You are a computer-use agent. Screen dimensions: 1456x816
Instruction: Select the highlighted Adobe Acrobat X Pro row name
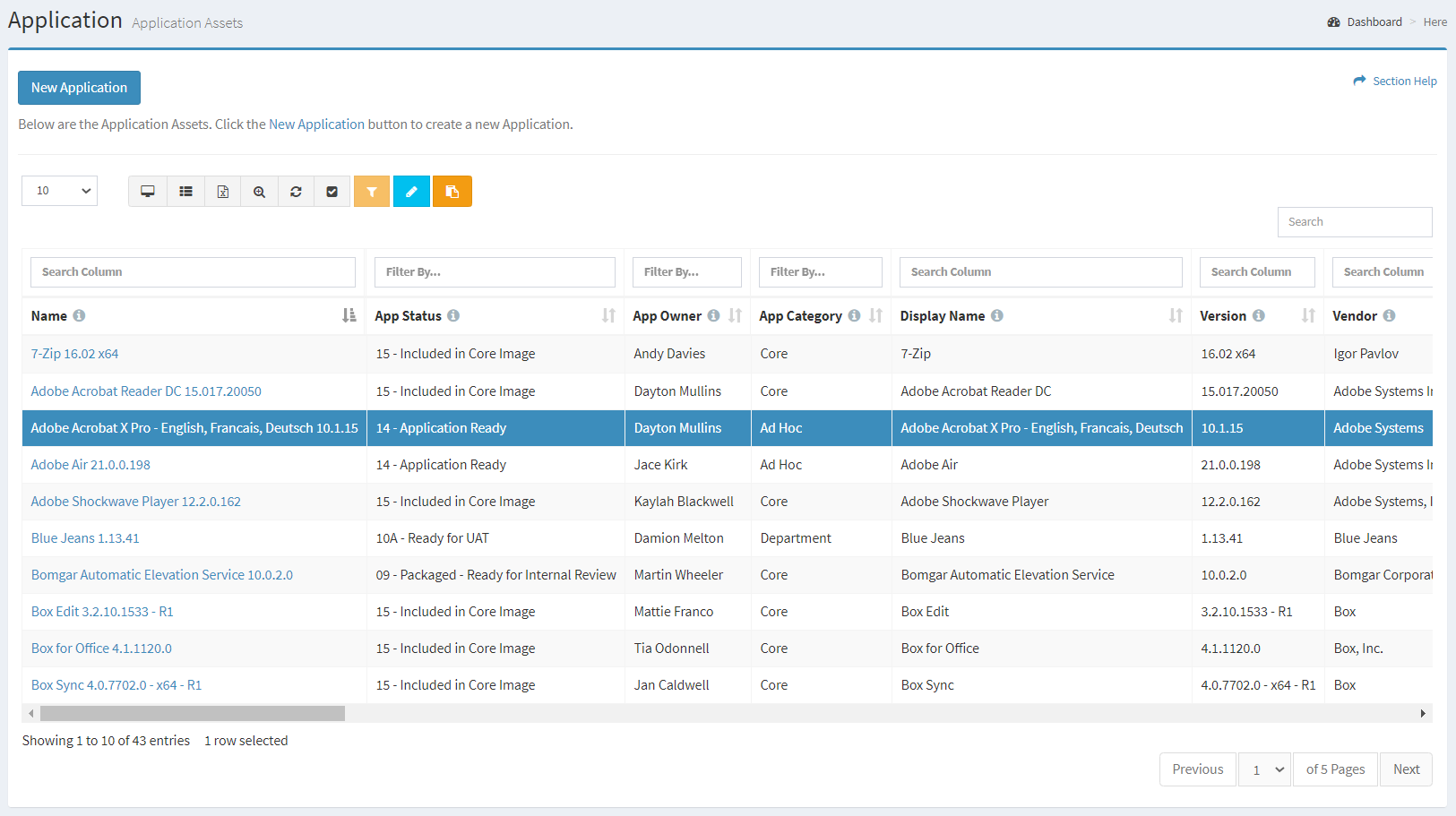point(194,428)
